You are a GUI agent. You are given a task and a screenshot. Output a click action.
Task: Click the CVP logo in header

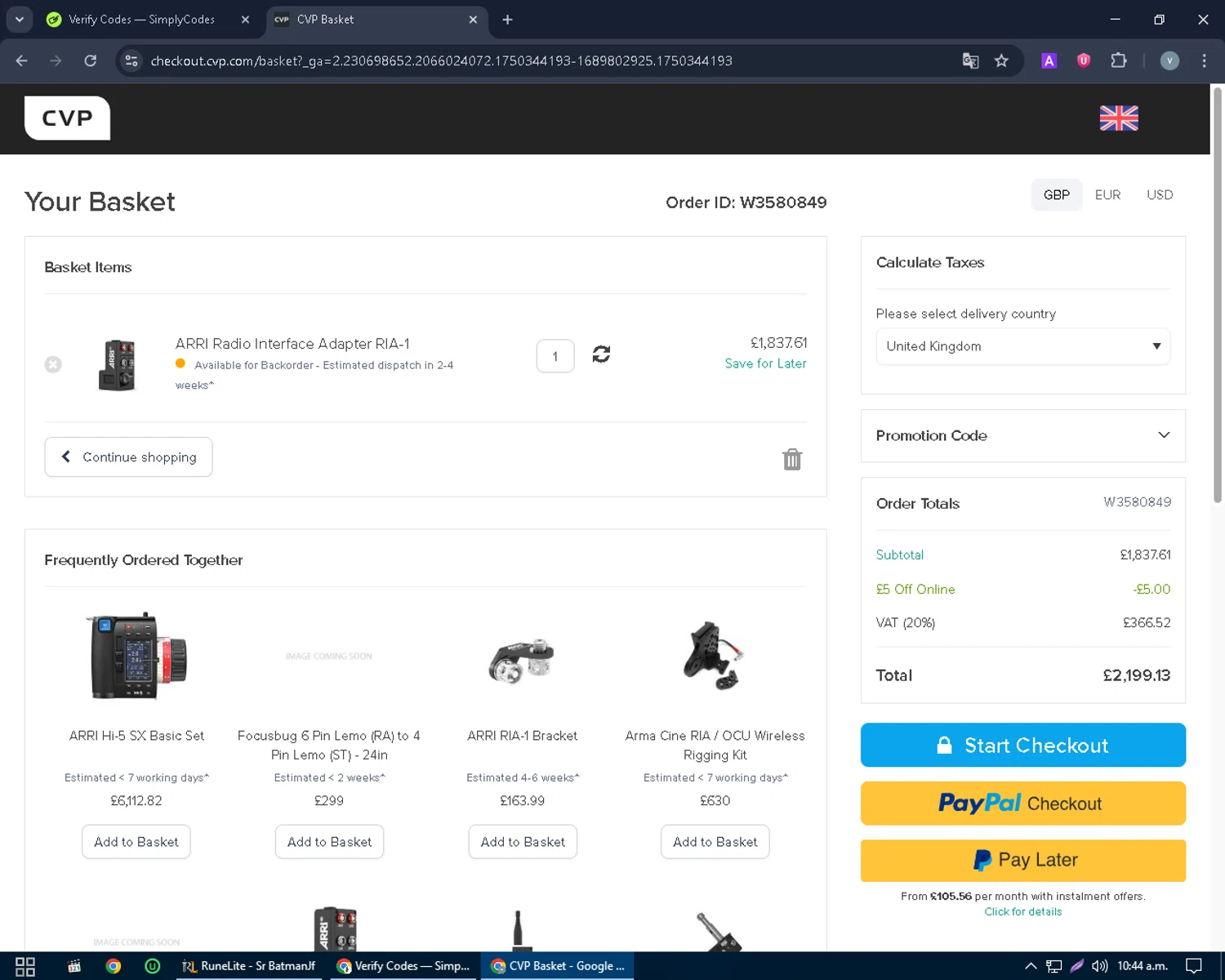pos(67,118)
